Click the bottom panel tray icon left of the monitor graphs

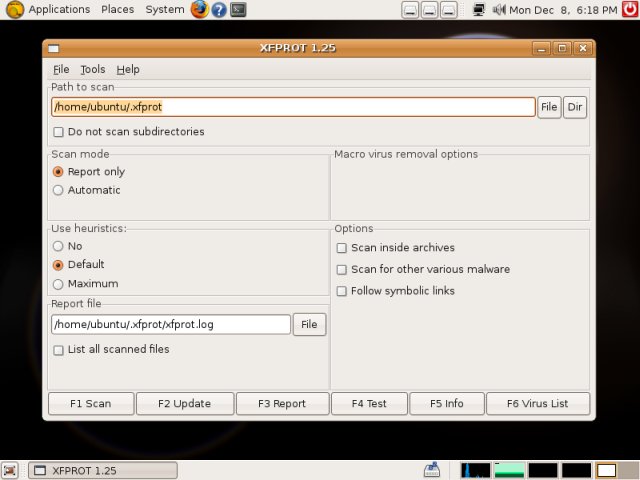click(x=431, y=470)
